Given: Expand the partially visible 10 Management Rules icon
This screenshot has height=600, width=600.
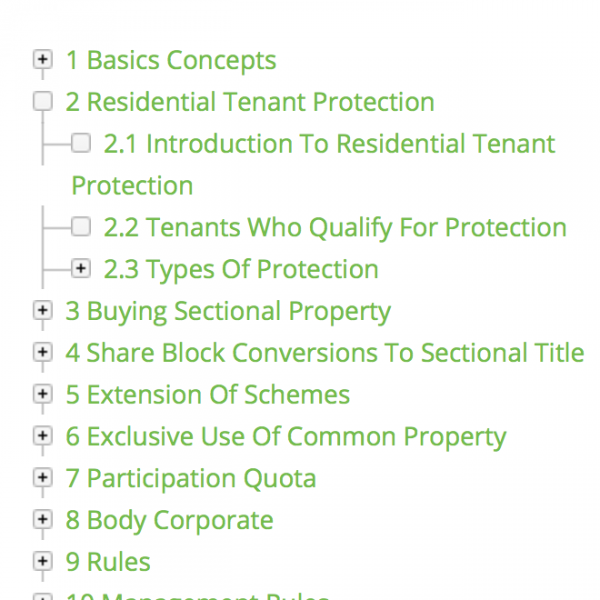Looking at the screenshot, I should click(x=42, y=597).
